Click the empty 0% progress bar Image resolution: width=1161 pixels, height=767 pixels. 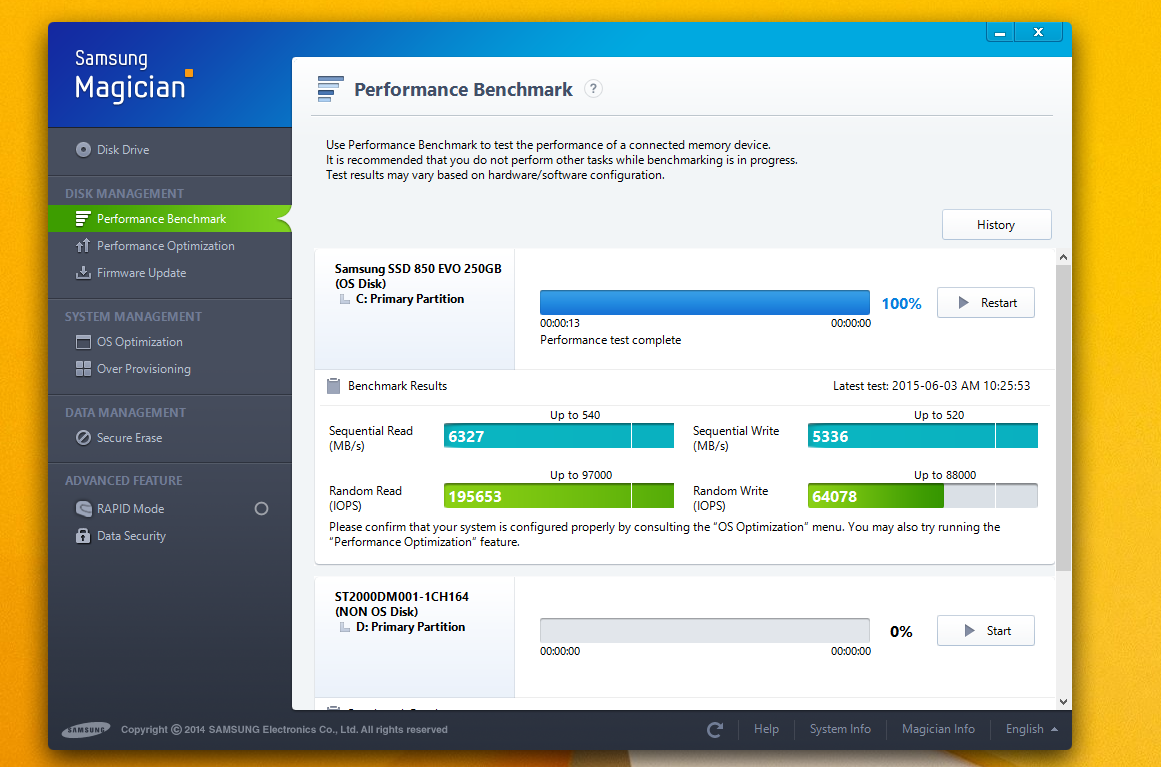tap(704, 631)
